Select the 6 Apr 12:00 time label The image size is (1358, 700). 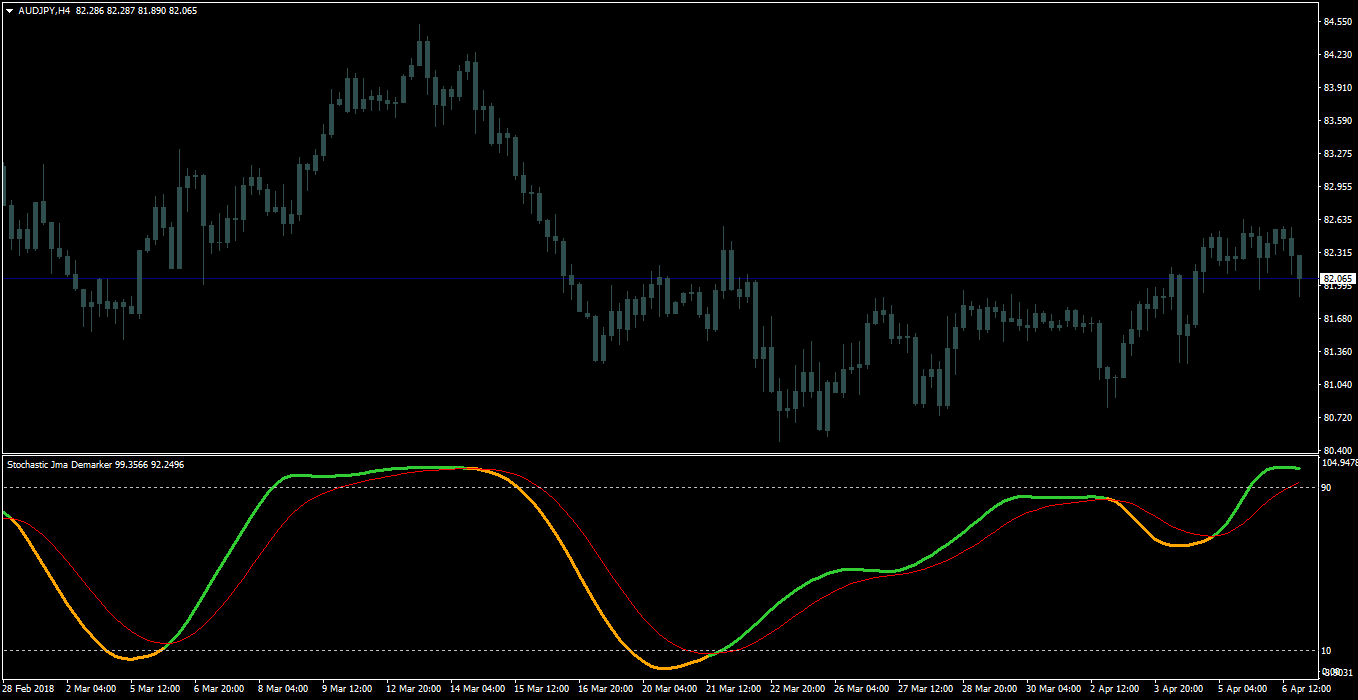point(1306,689)
